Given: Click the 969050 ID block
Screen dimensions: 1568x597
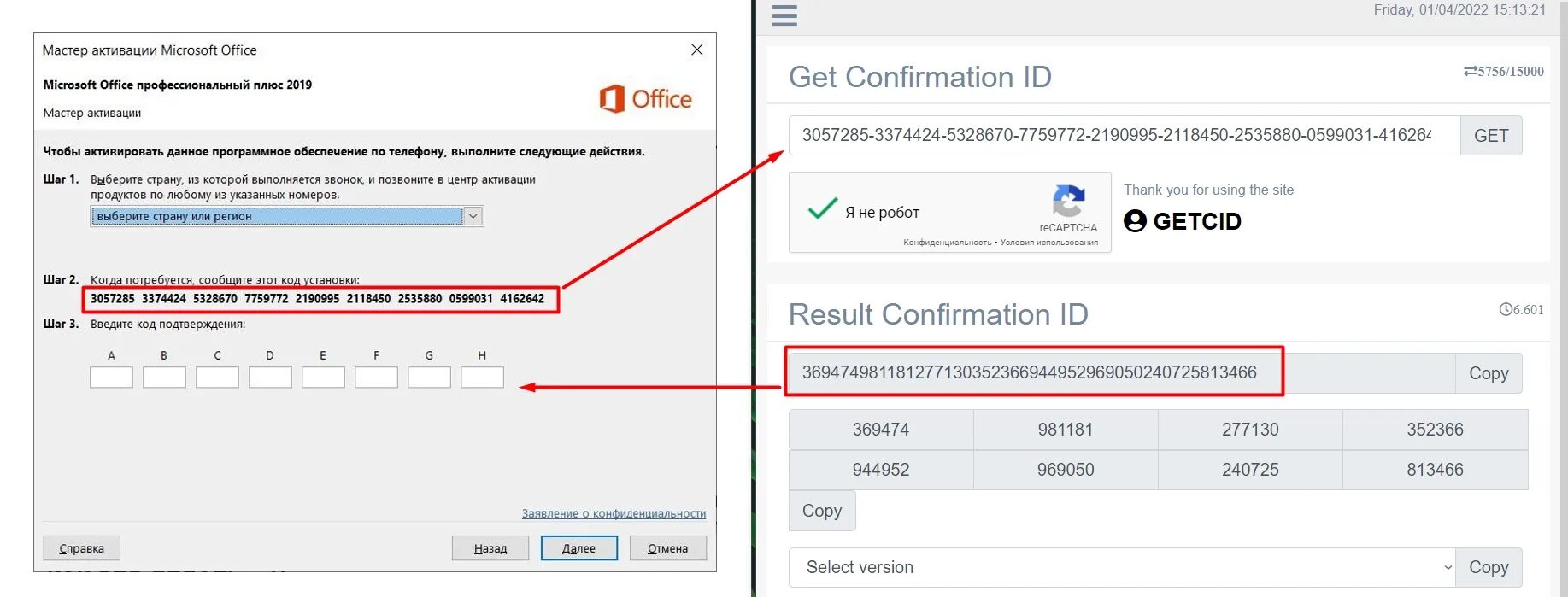Looking at the screenshot, I should tap(1066, 470).
